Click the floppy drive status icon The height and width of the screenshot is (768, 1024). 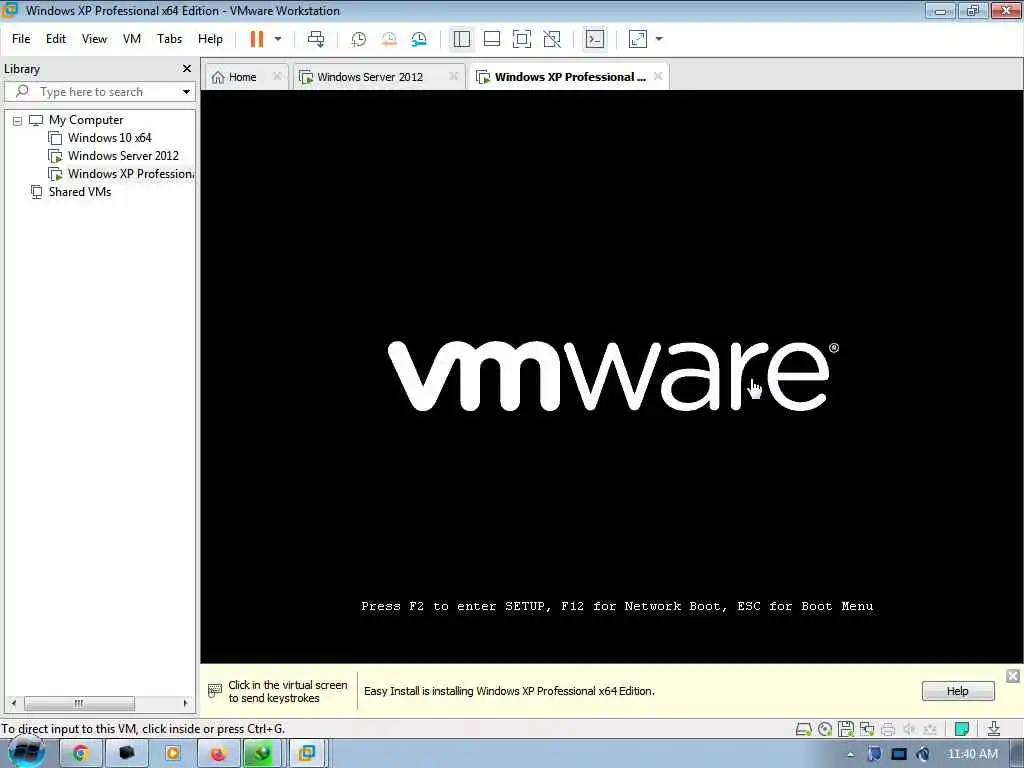coord(846,729)
